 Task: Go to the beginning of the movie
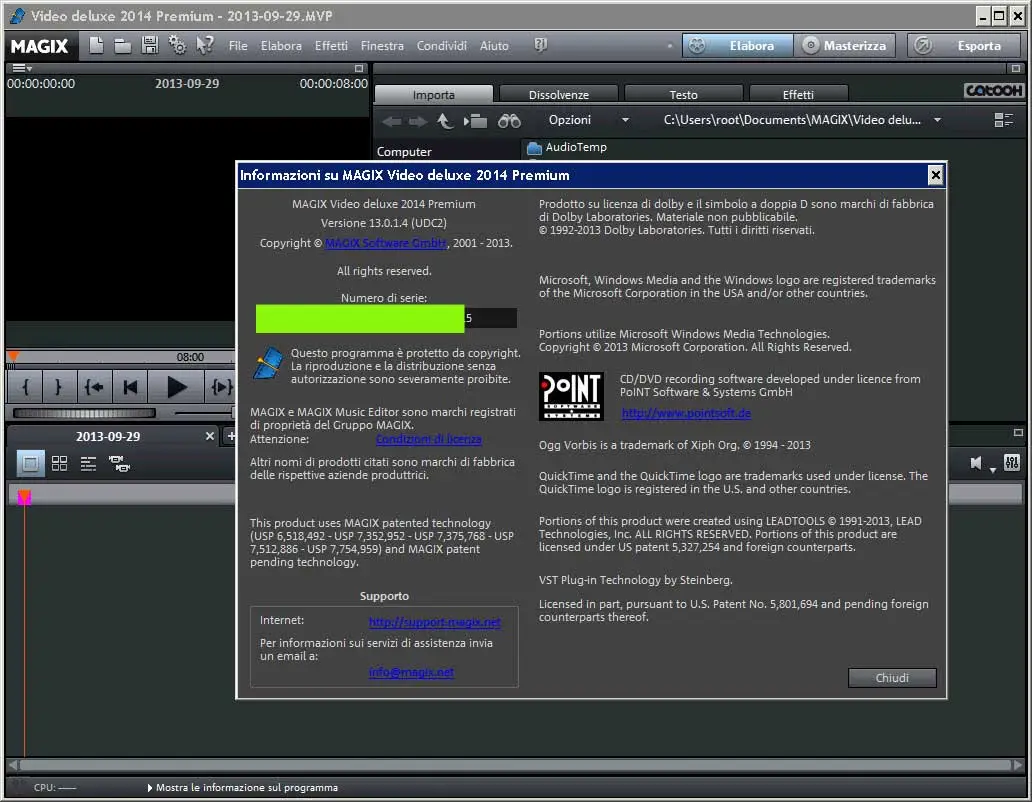click(130, 387)
